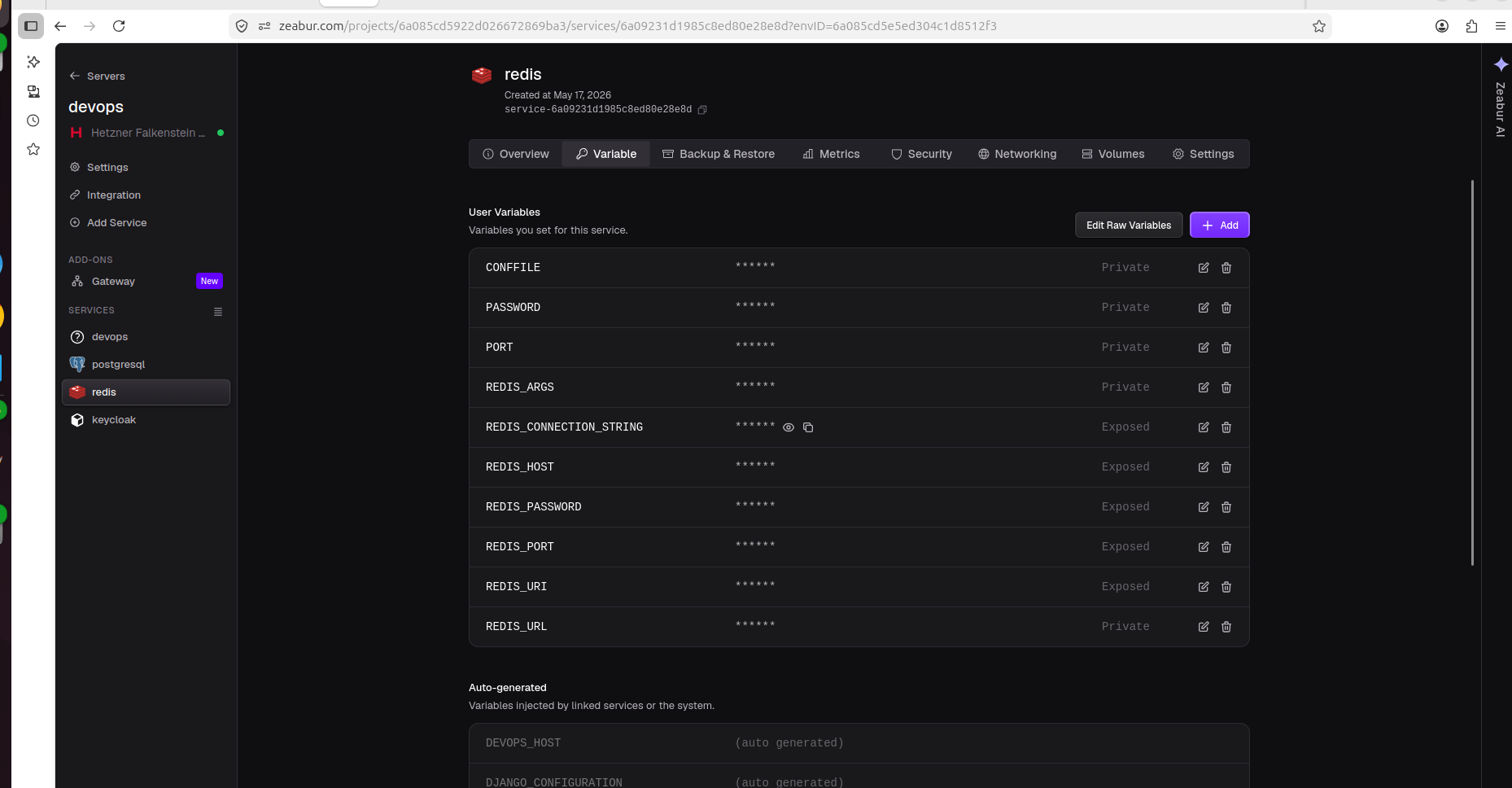Reveal the REDIS_CONNECTION_STRING value
The width and height of the screenshot is (1512, 788).
[x=789, y=427]
